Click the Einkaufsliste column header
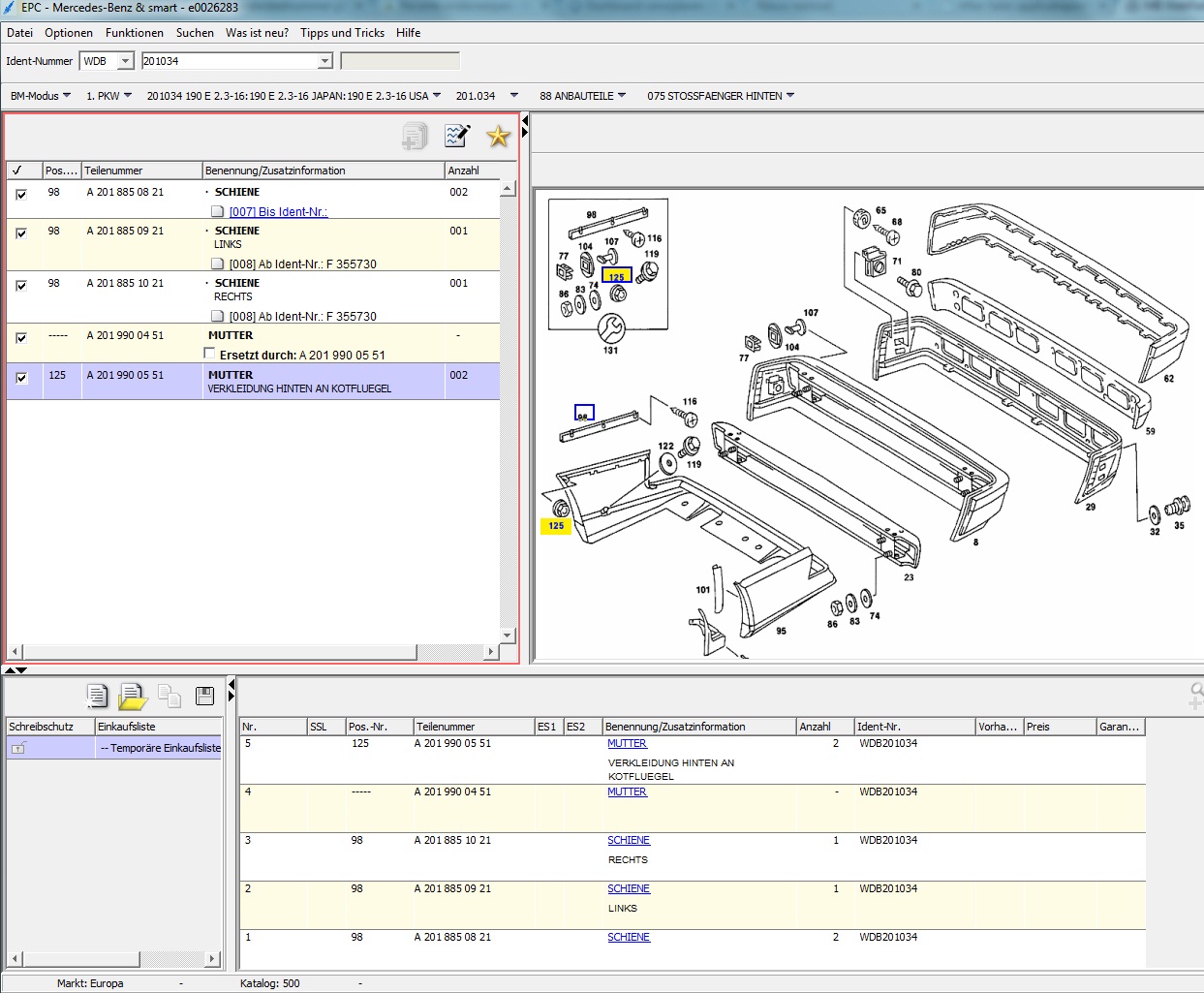The width and height of the screenshot is (1204, 993). pos(158,727)
